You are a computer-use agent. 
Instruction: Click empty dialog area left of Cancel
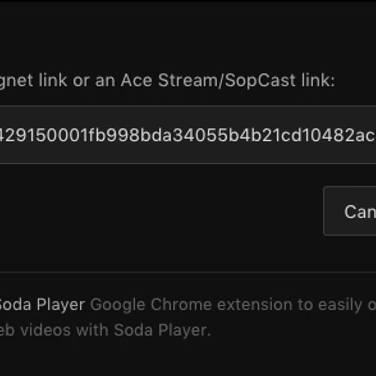click(x=160, y=211)
